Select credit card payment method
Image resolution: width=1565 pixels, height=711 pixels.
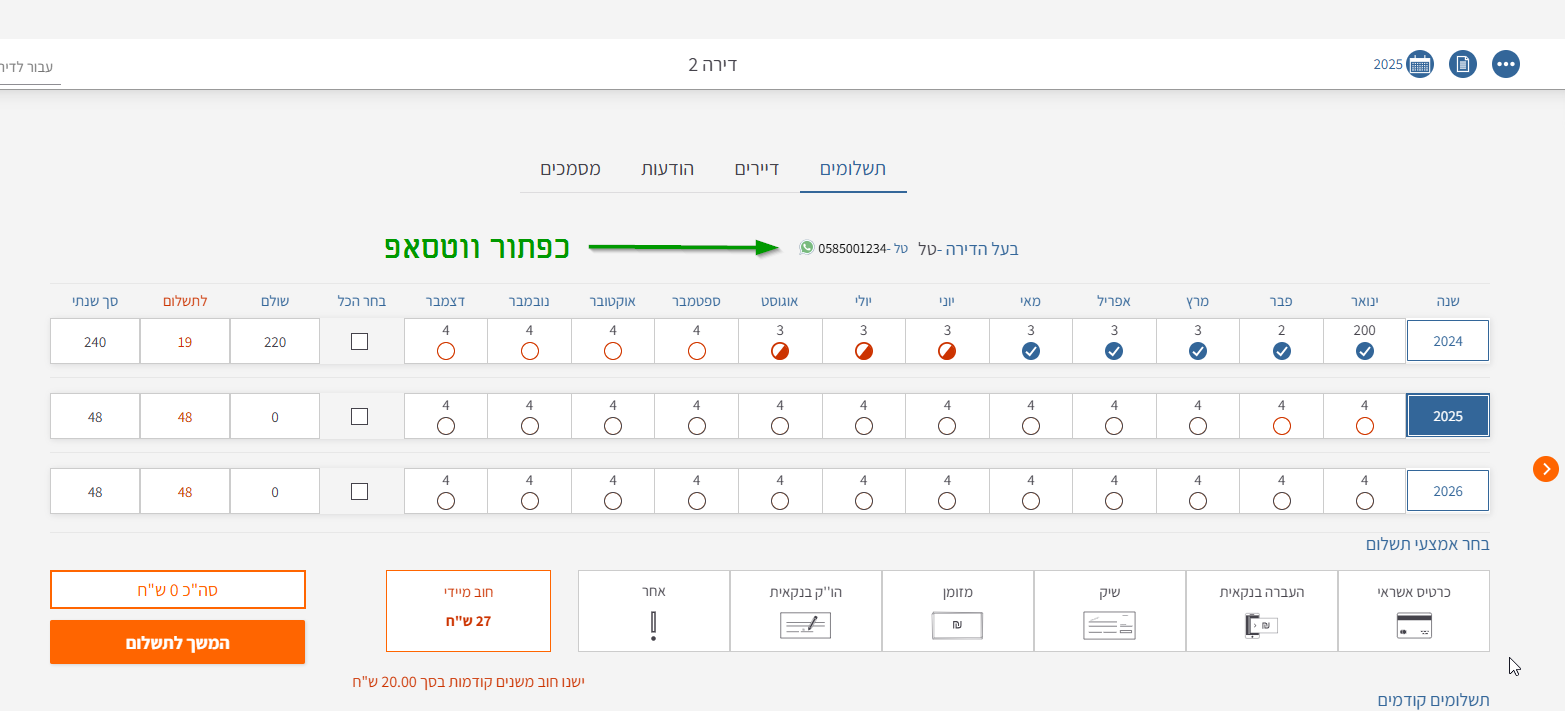1414,610
